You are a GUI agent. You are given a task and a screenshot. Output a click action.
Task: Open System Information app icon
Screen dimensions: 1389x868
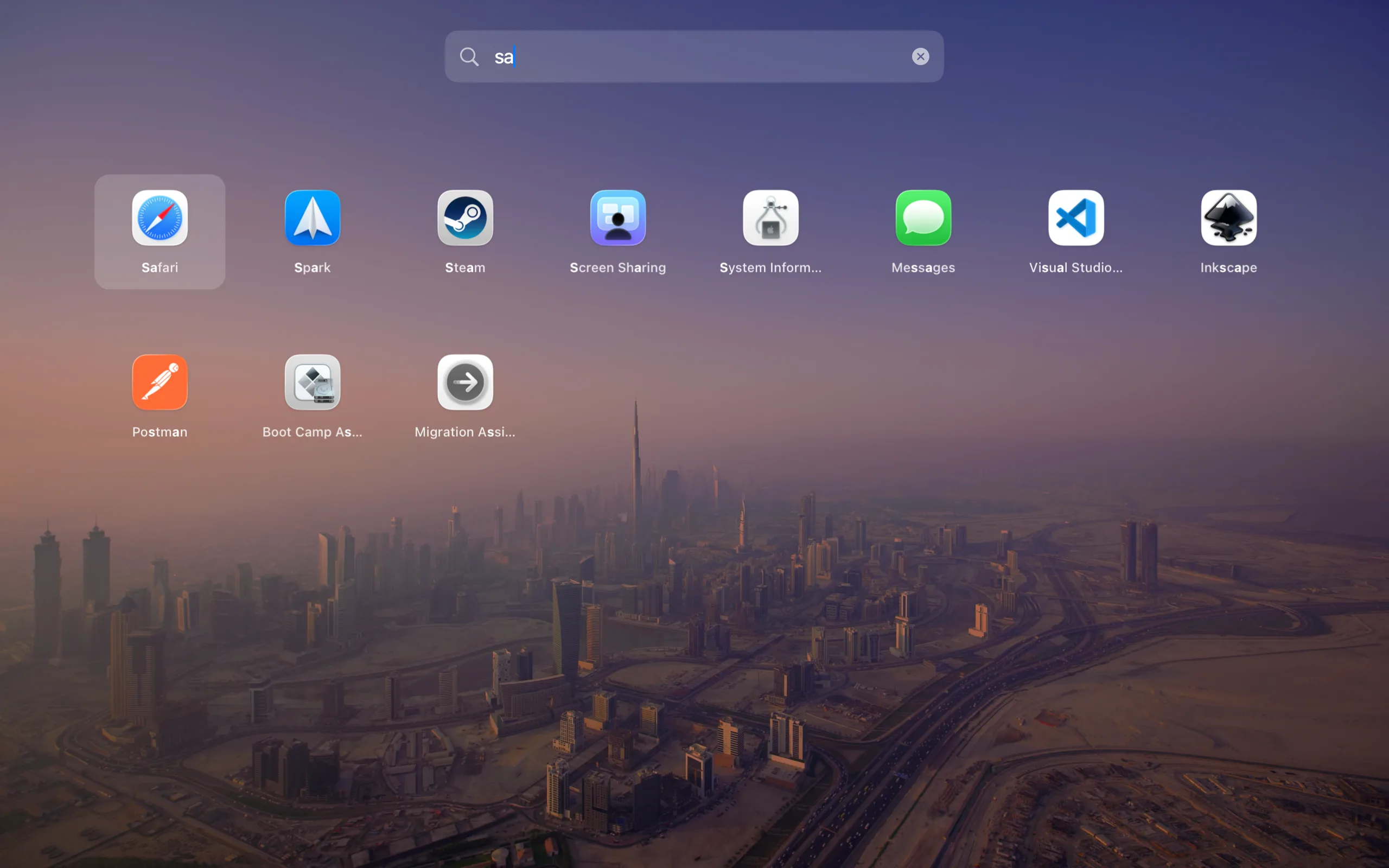point(770,218)
